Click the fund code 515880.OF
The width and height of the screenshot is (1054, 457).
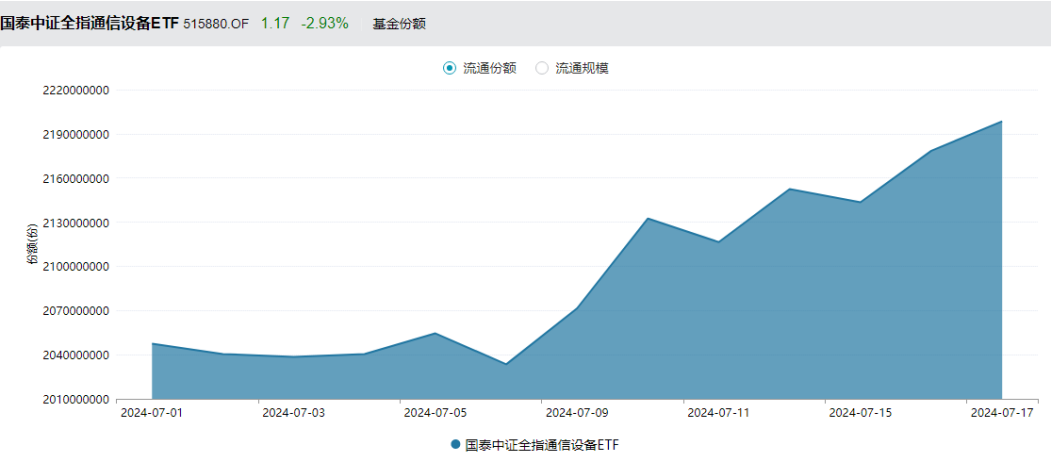[x=216, y=24]
